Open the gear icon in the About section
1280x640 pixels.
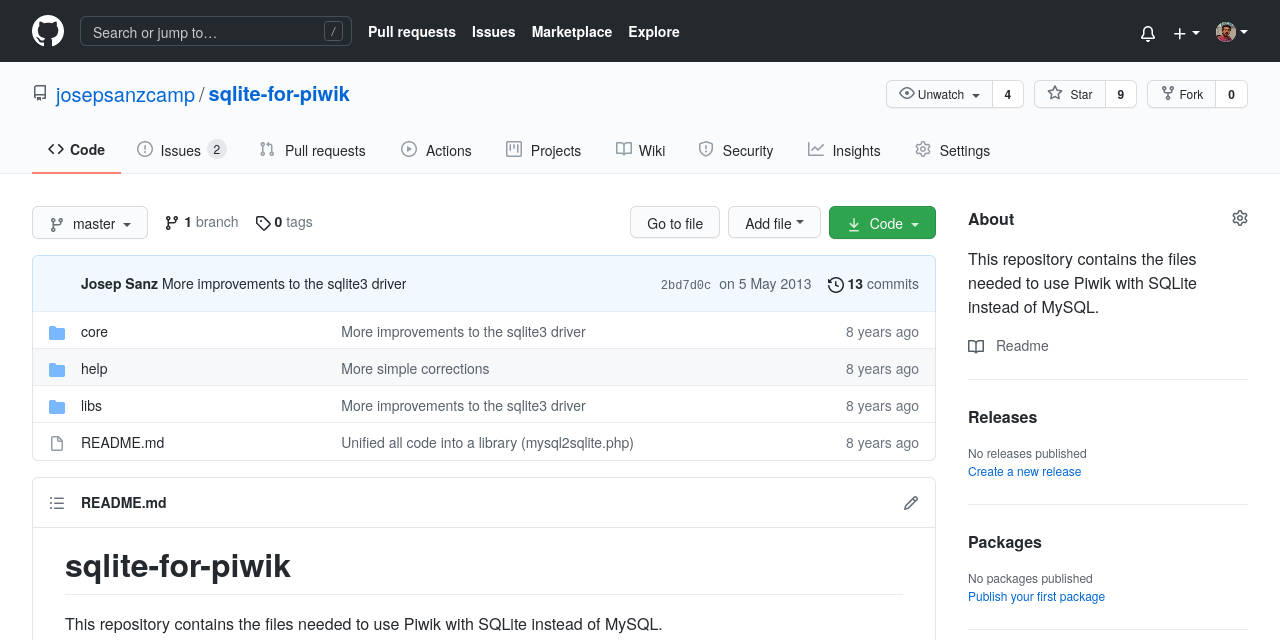pos(1240,217)
